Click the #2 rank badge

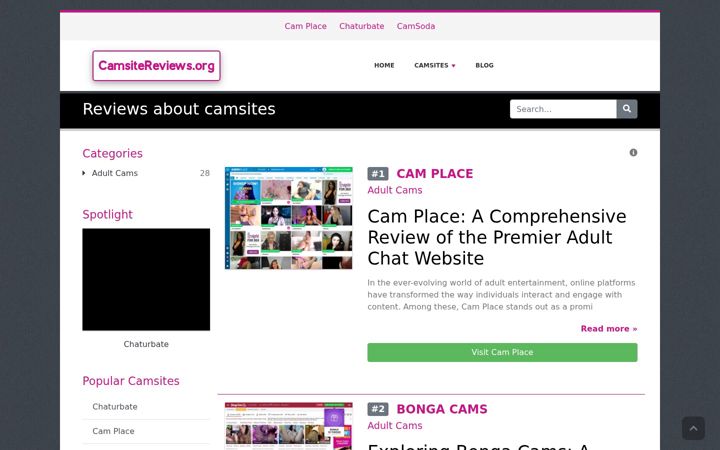click(x=378, y=409)
